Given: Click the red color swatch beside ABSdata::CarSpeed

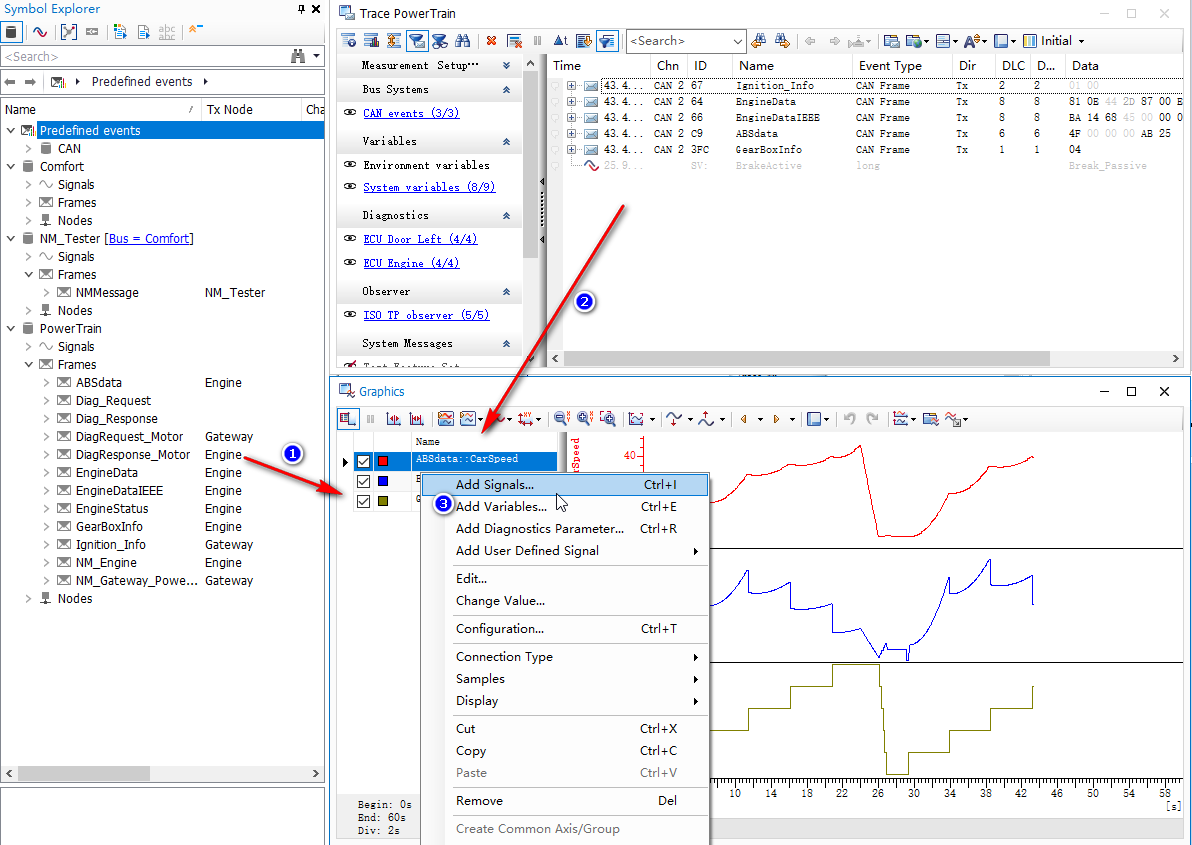Looking at the screenshot, I should tap(382, 461).
